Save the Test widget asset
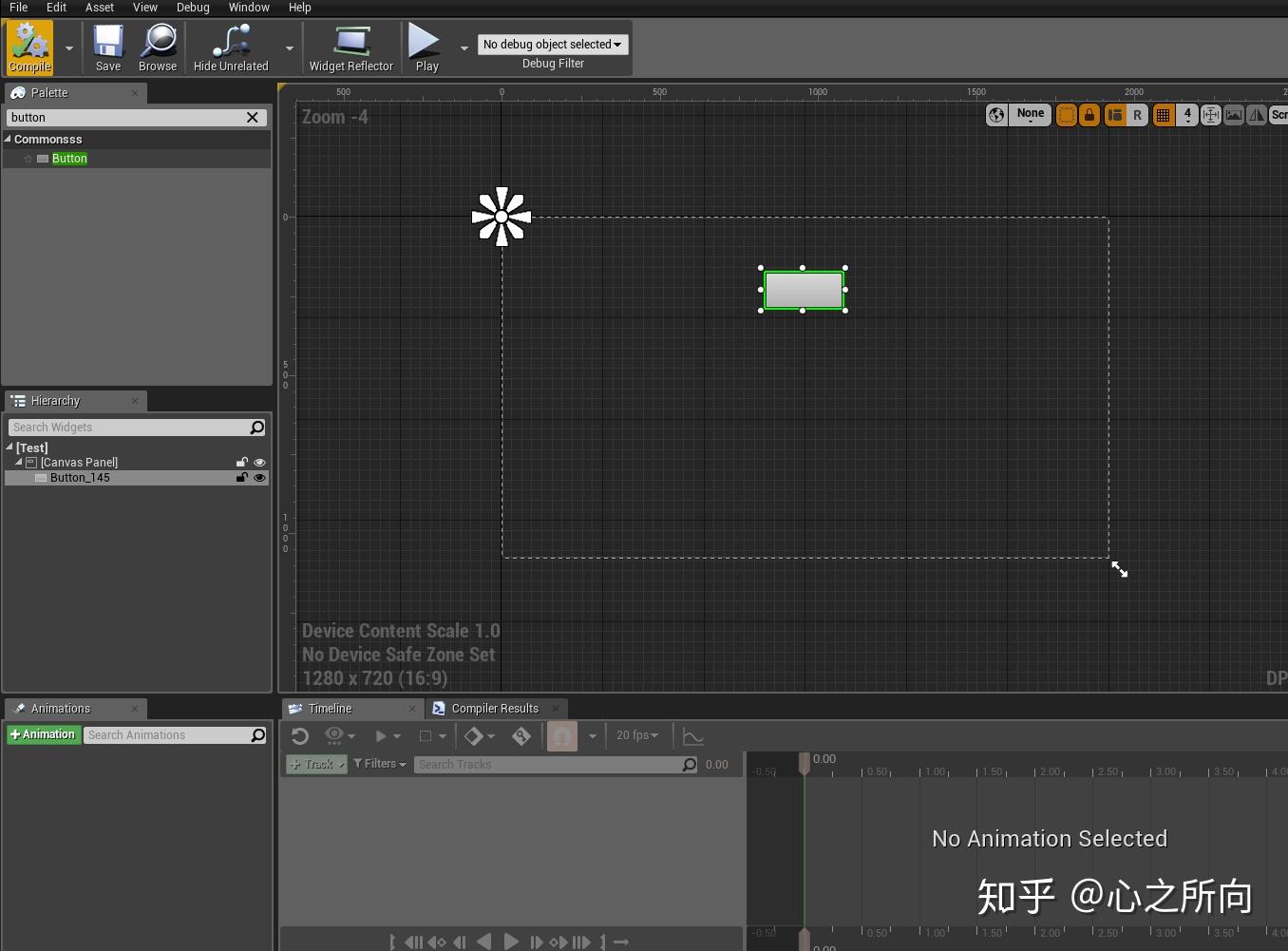The height and width of the screenshot is (951, 1288). point(107,47)
